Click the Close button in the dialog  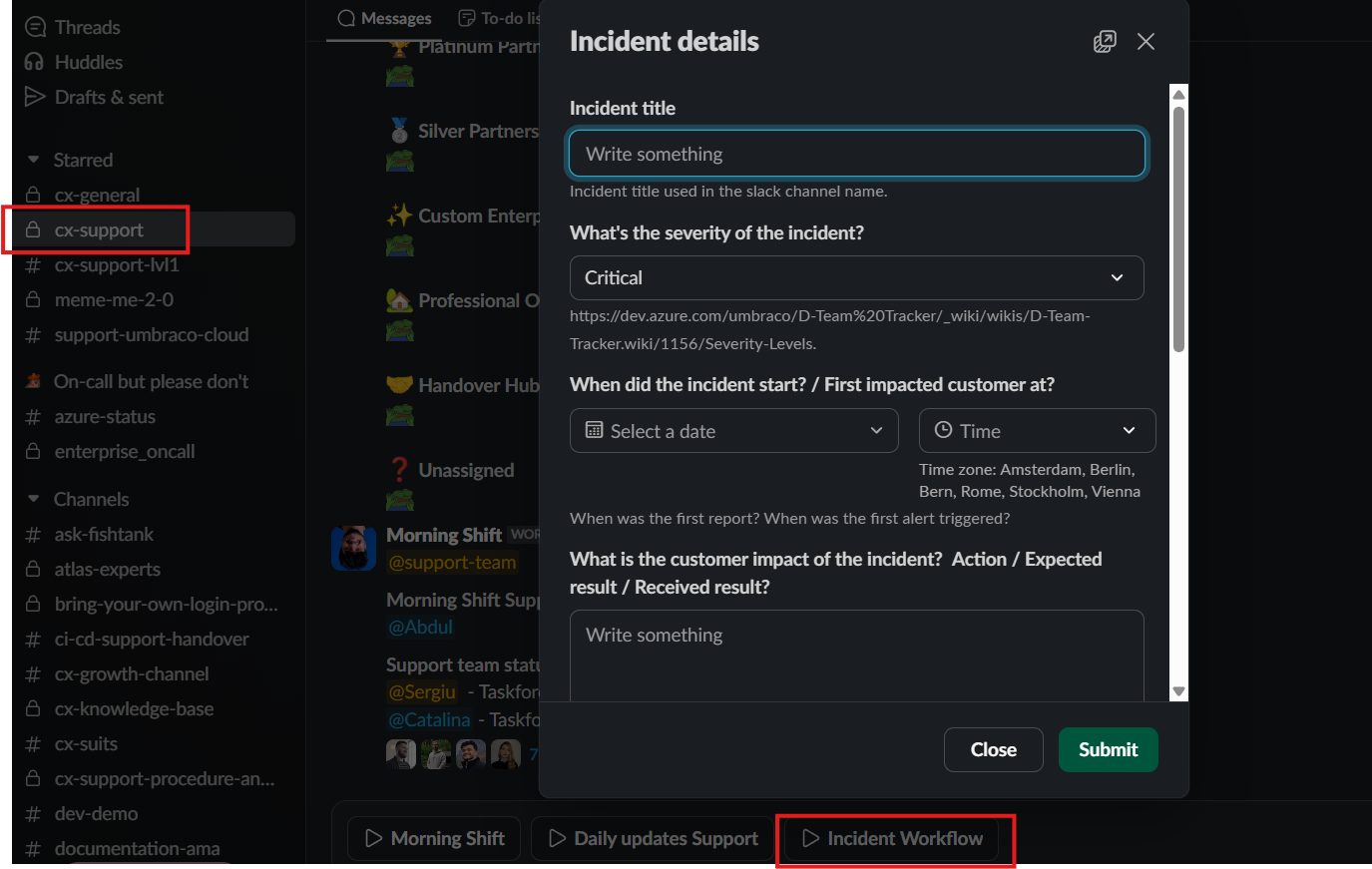(x=993, y=749)
